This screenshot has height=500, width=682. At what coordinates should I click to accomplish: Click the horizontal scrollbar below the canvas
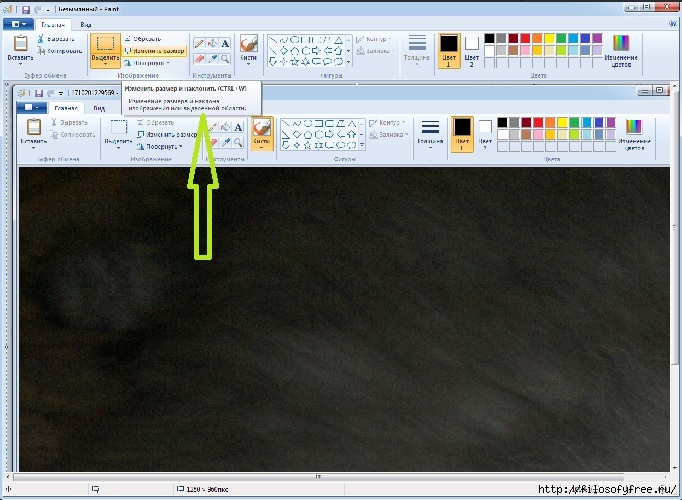tap(318, 477)
